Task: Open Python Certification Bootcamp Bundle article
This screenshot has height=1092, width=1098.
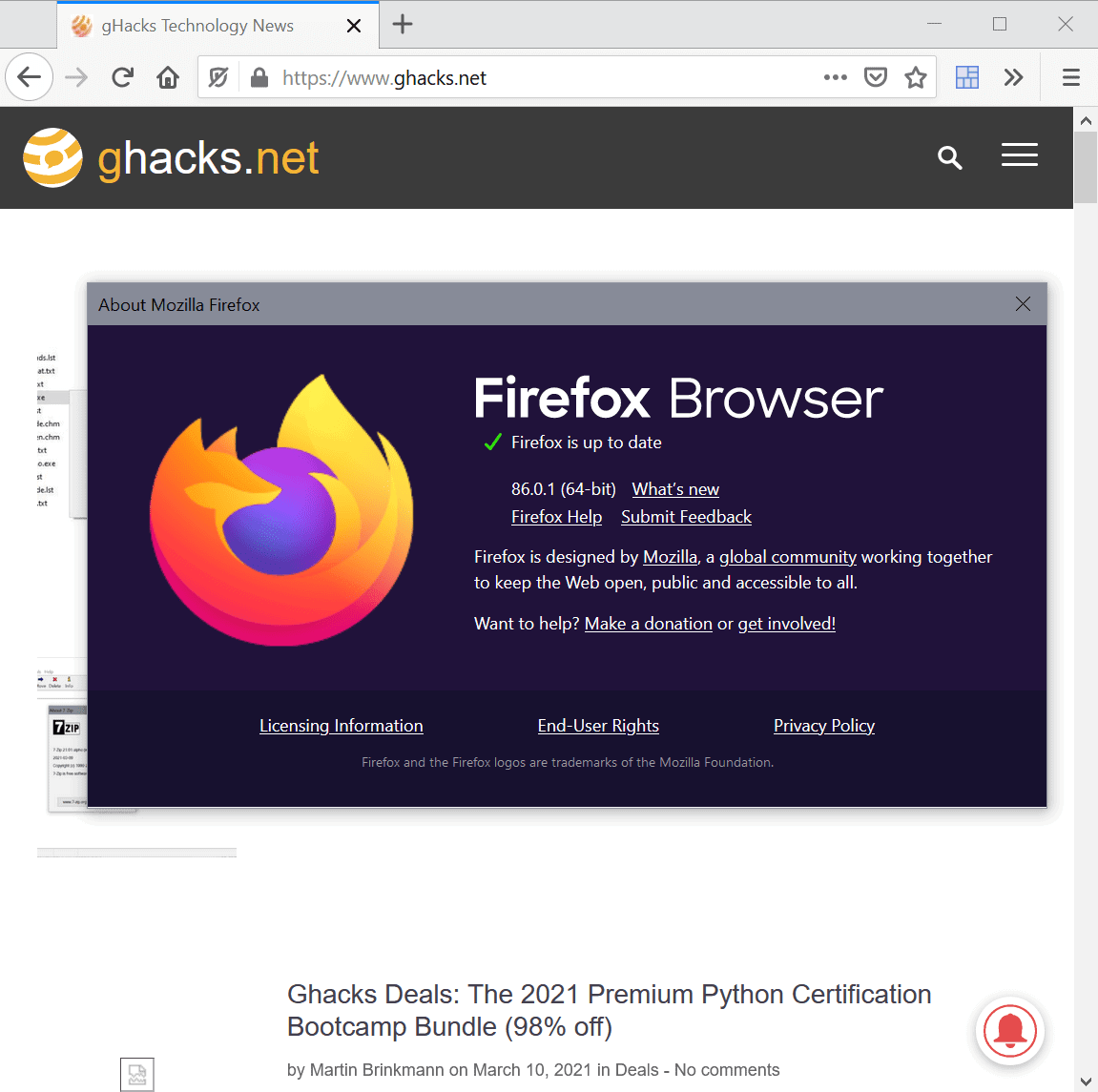Action: click(610, 1010)
